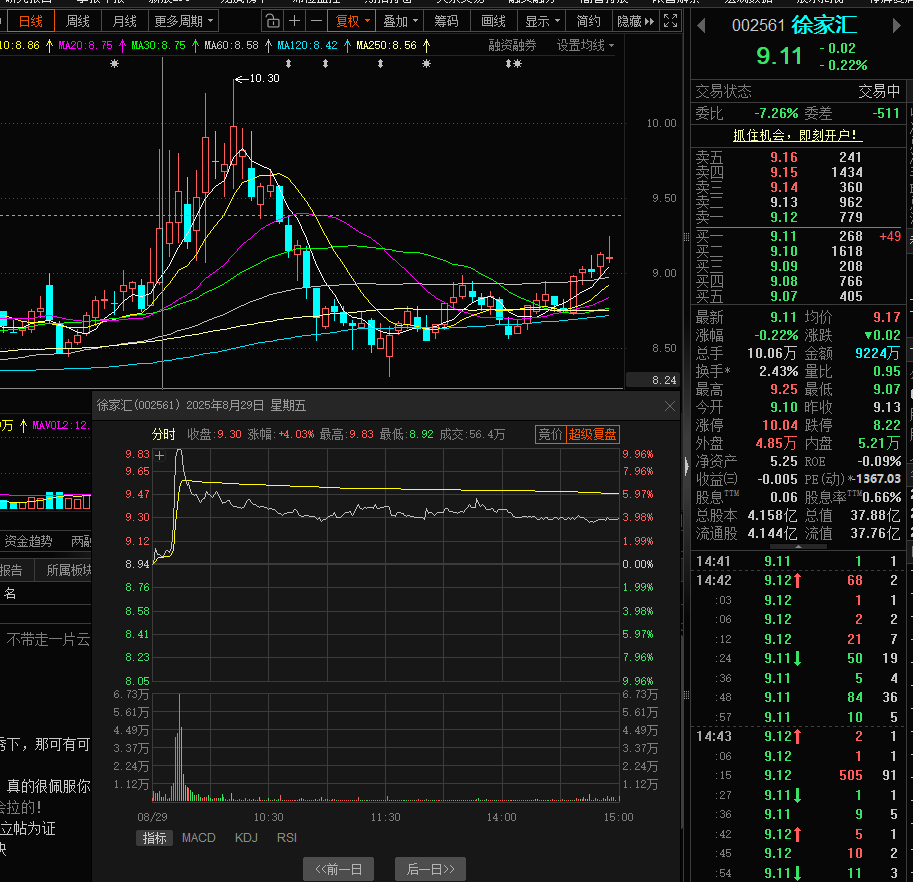
Task: Select MA250:8.56 moving average label
Action: point(386,45)
